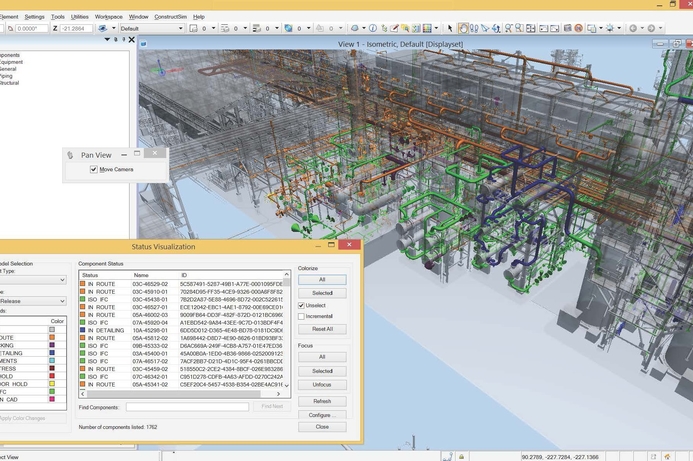Select the Element Selection arrow tool
Viewport: 693px width, 461px height.
[450, 28]
